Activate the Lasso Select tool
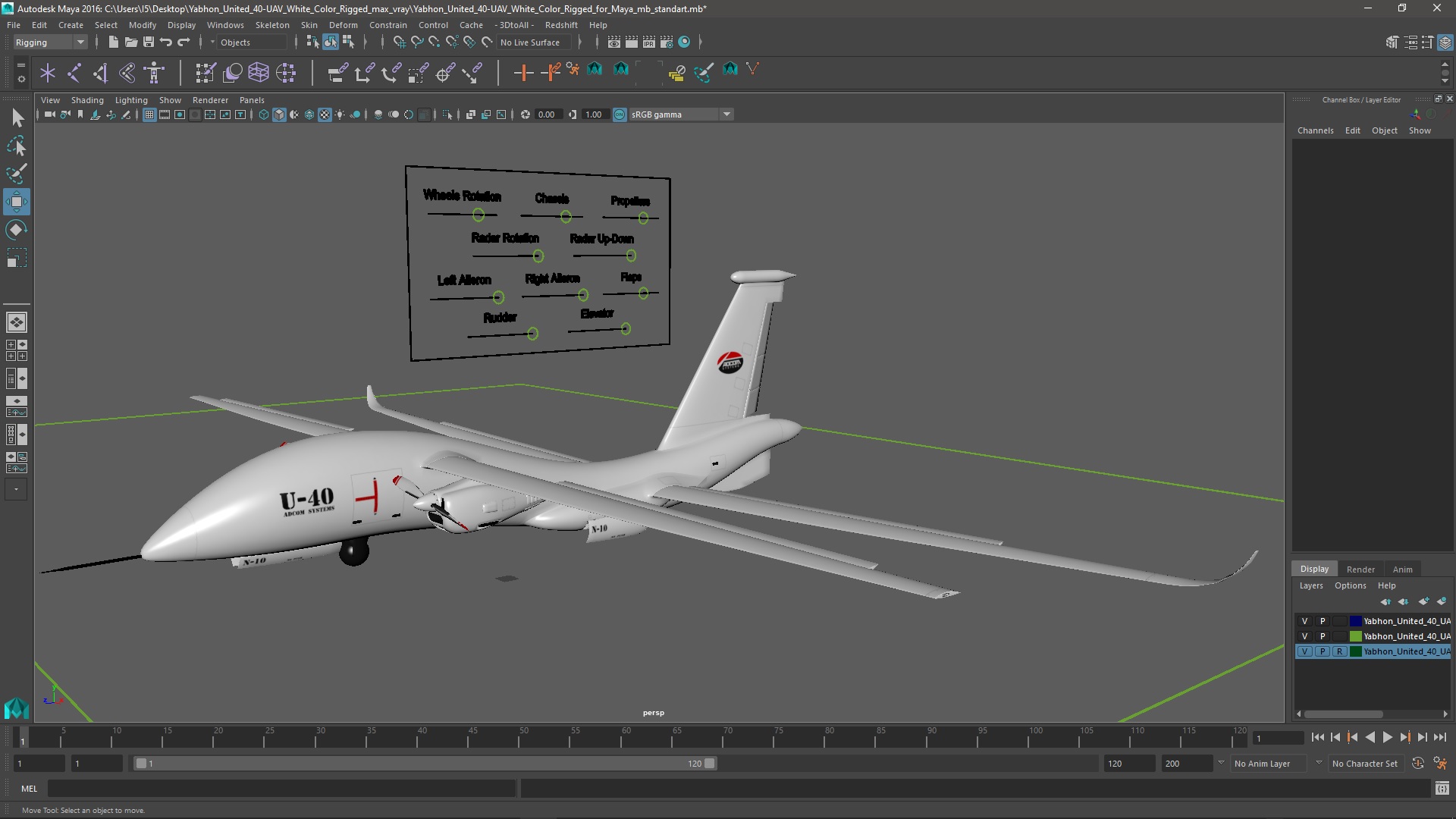 17,146
